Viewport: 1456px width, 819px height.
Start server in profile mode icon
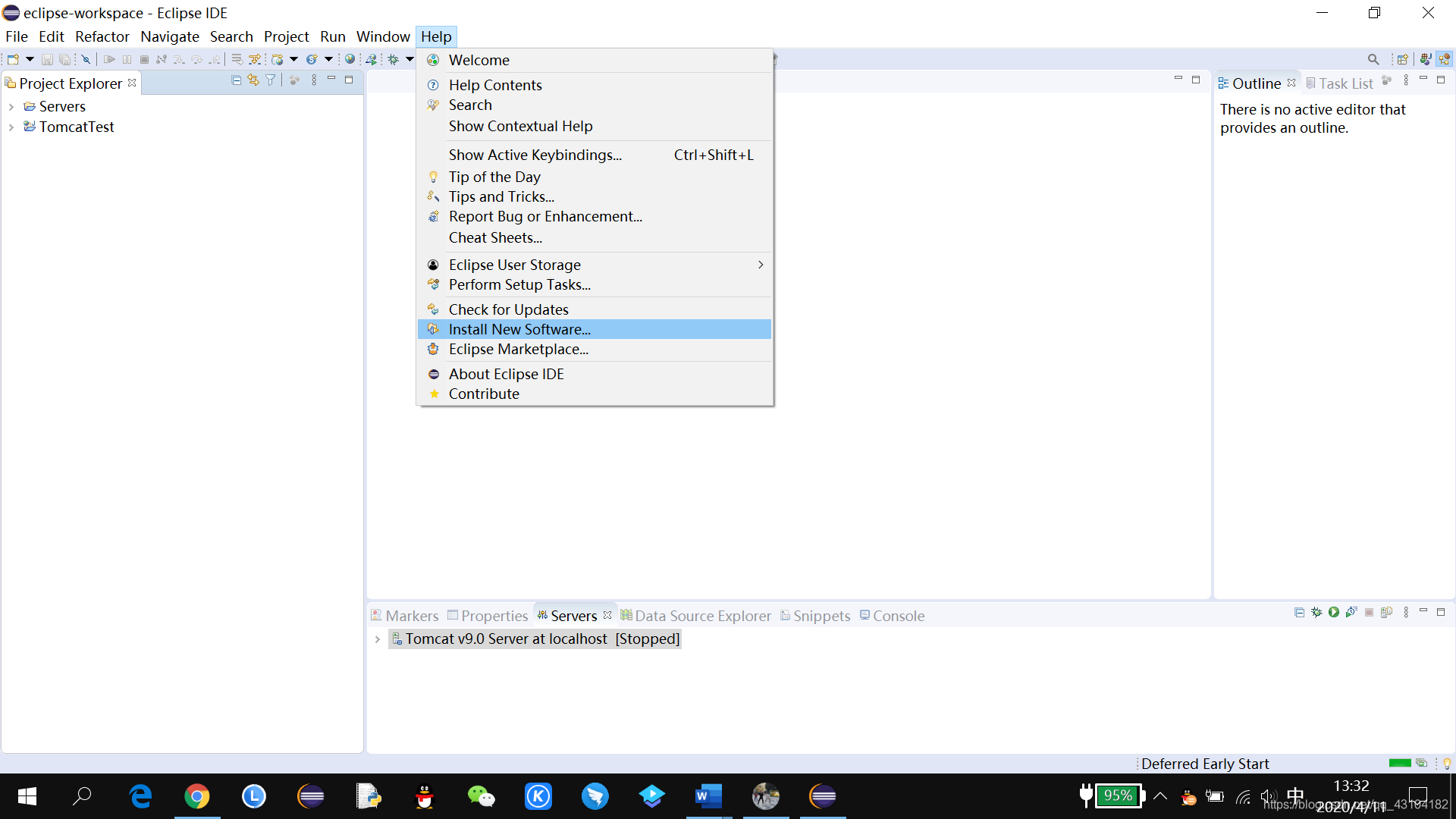(1351, 612)
